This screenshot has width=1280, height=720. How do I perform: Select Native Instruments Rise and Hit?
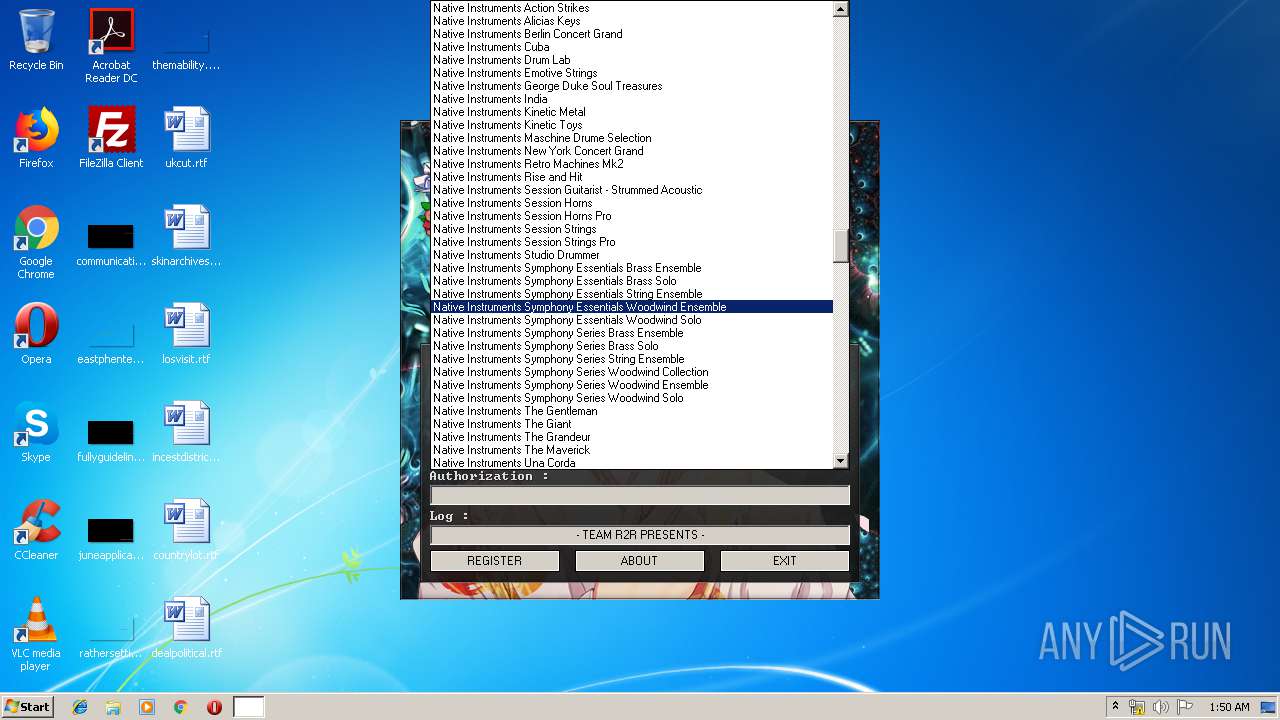[632, 177]
